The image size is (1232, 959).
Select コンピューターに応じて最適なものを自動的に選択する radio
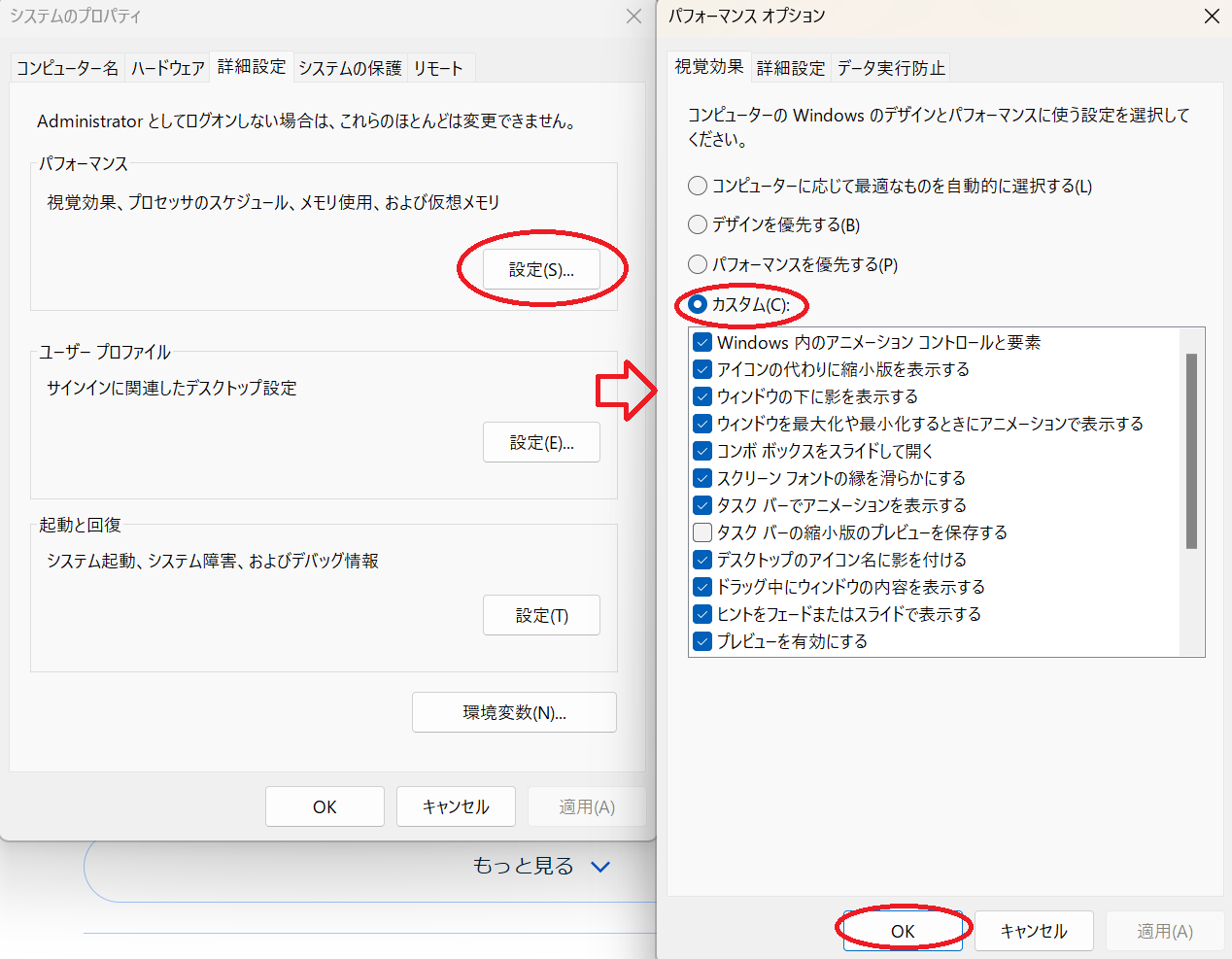(698, 186)
